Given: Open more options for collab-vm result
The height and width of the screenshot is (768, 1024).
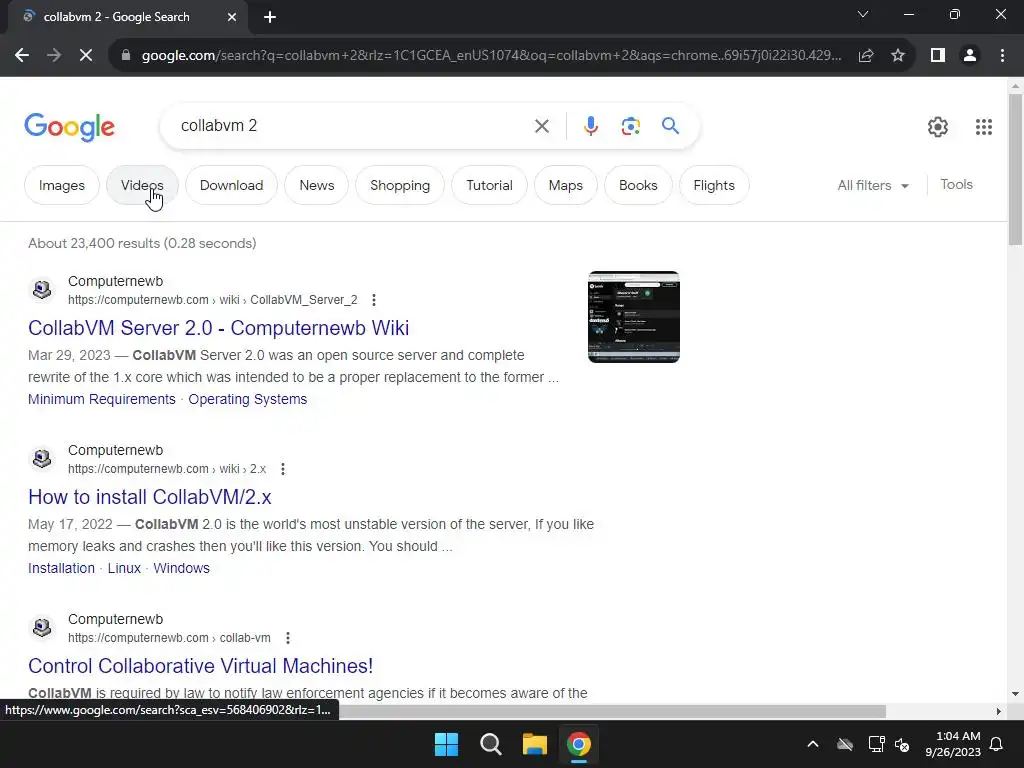Looking at the screenshot, I should (287, 638).
